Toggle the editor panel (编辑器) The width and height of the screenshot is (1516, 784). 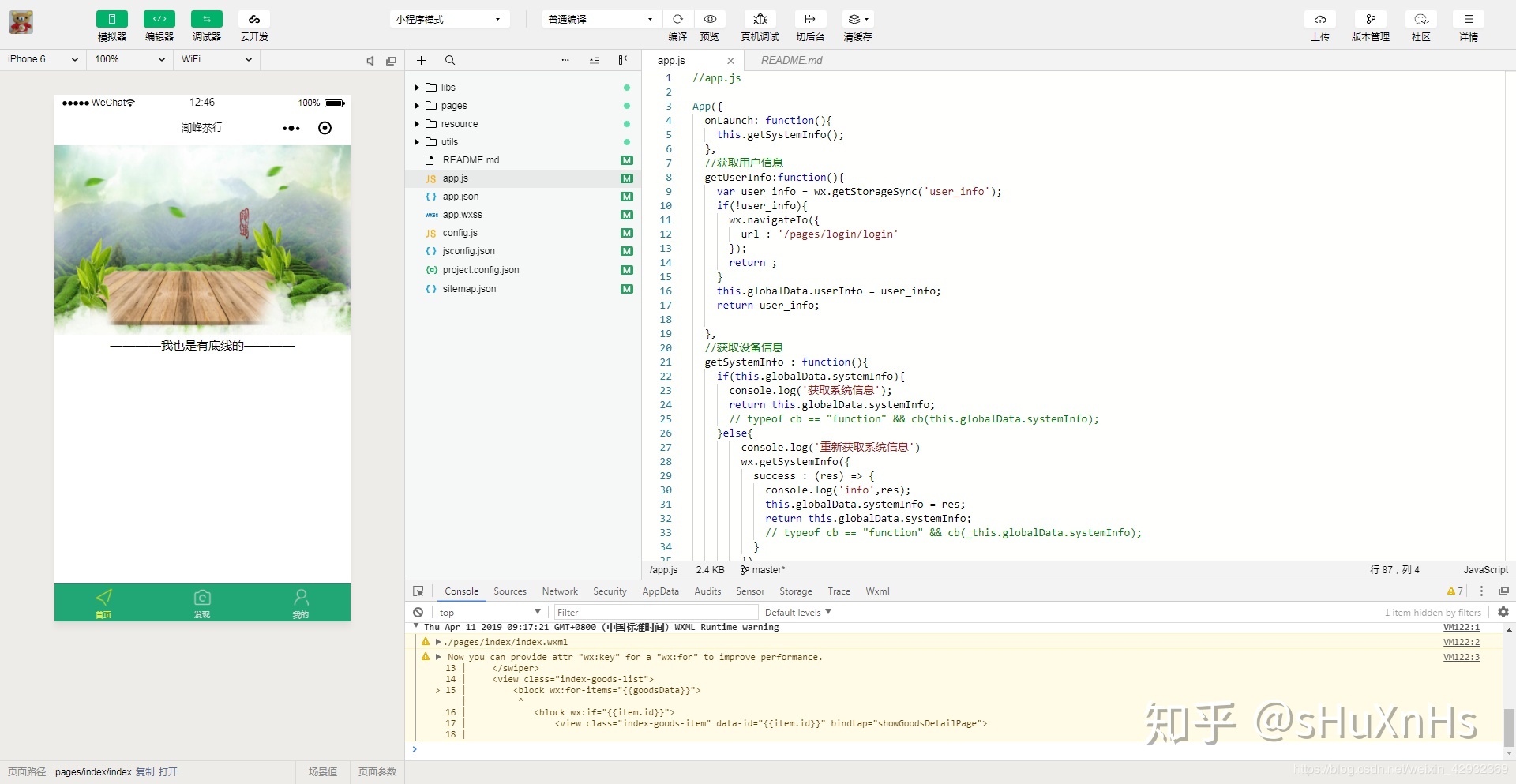(159, 19)
